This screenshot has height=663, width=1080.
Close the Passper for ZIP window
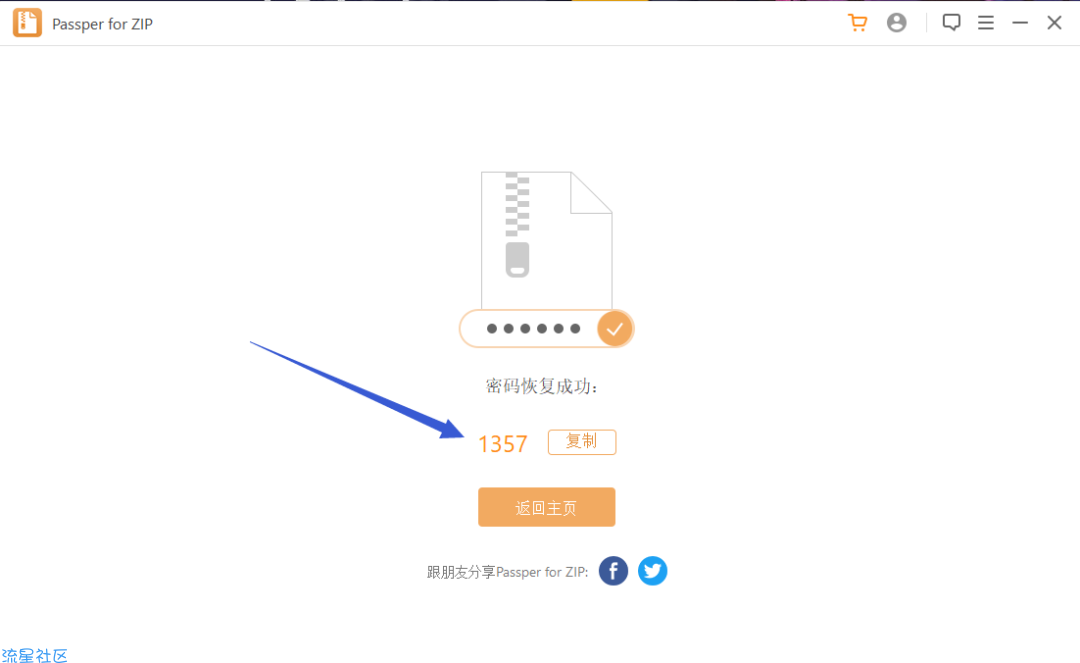click(x=1054, y=23)
